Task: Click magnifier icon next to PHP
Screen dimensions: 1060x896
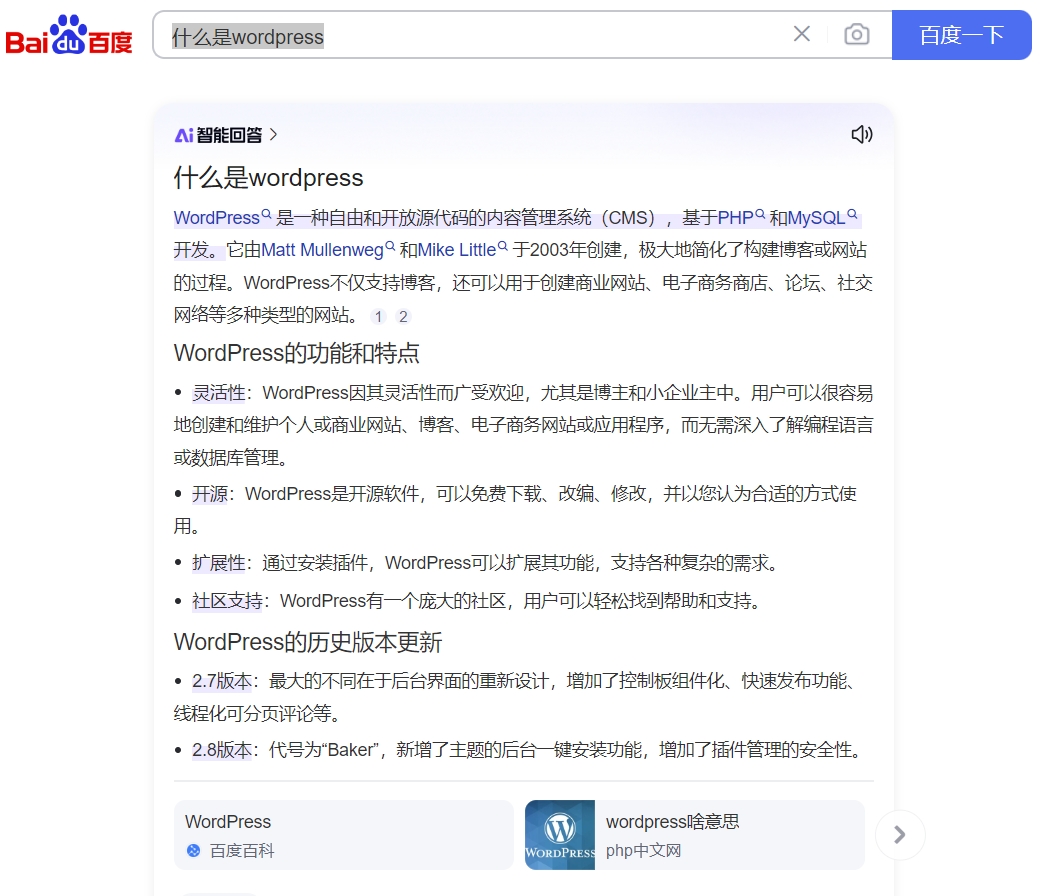Action: click(x=760, y=214)
